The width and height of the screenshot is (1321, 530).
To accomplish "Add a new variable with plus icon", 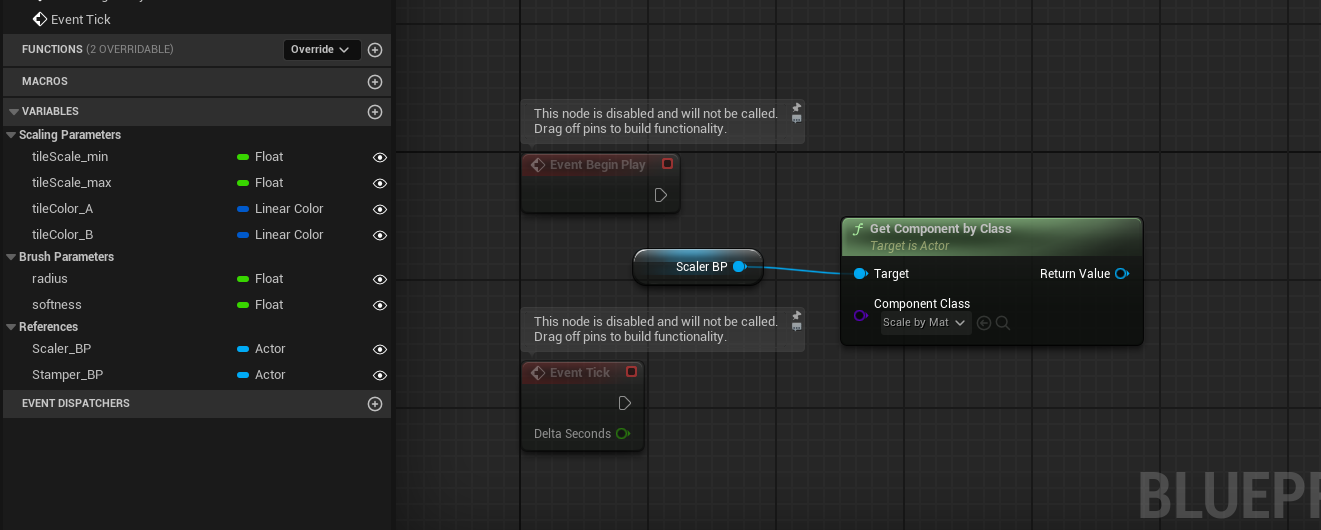I will (375, 112).
